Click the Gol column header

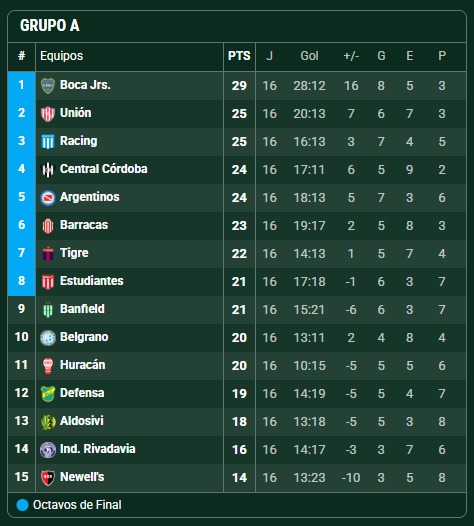pyautogui.click(x=309, y=56)
